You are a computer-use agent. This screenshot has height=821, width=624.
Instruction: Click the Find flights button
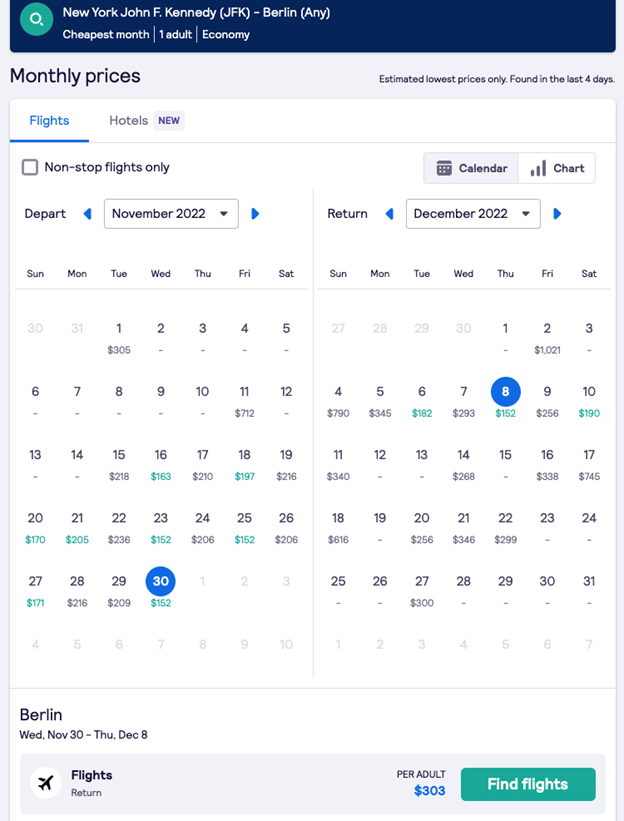[x=528, y=784]
